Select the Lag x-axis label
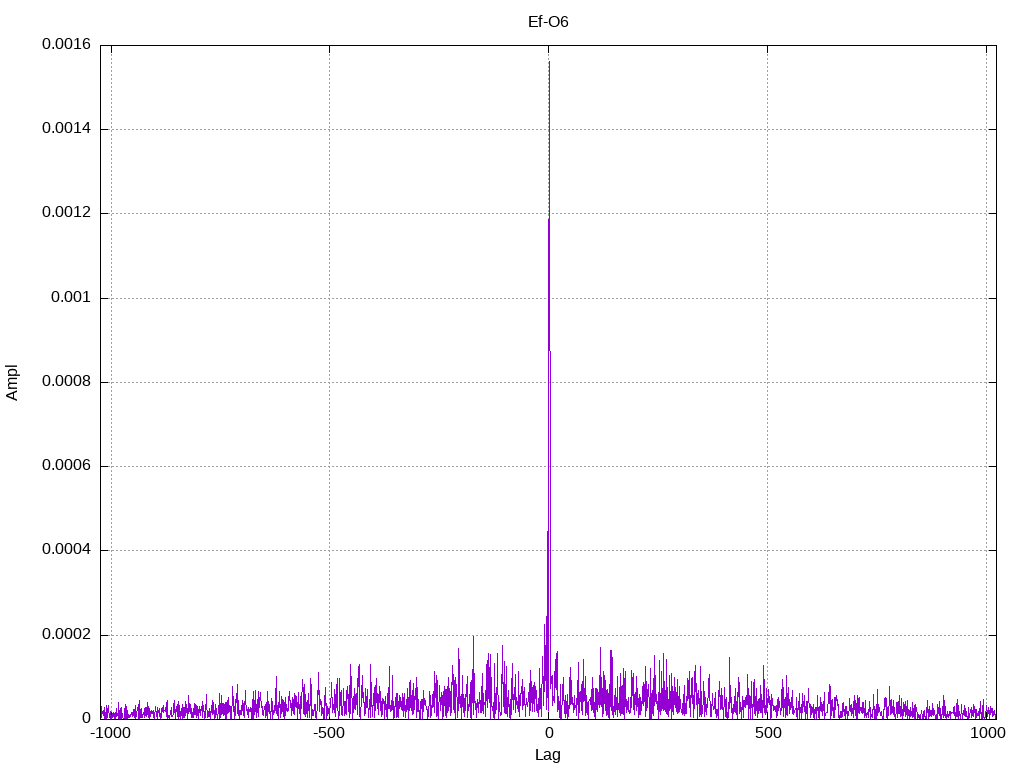1024x768 pixels. point(548,755)
